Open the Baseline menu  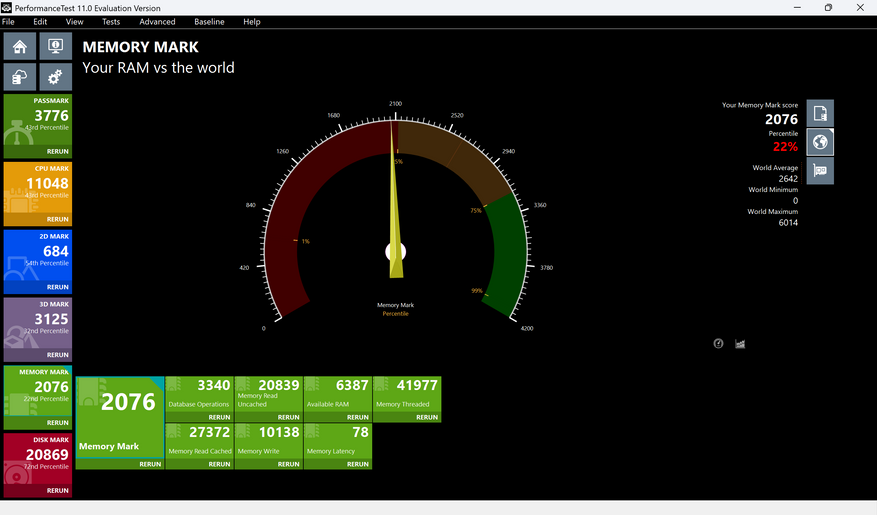click(x=209, y=22)
